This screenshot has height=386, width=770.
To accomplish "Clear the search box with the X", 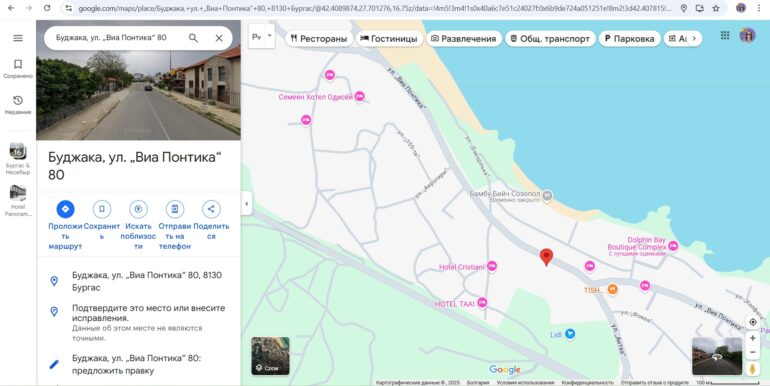I will coord(219,38).
